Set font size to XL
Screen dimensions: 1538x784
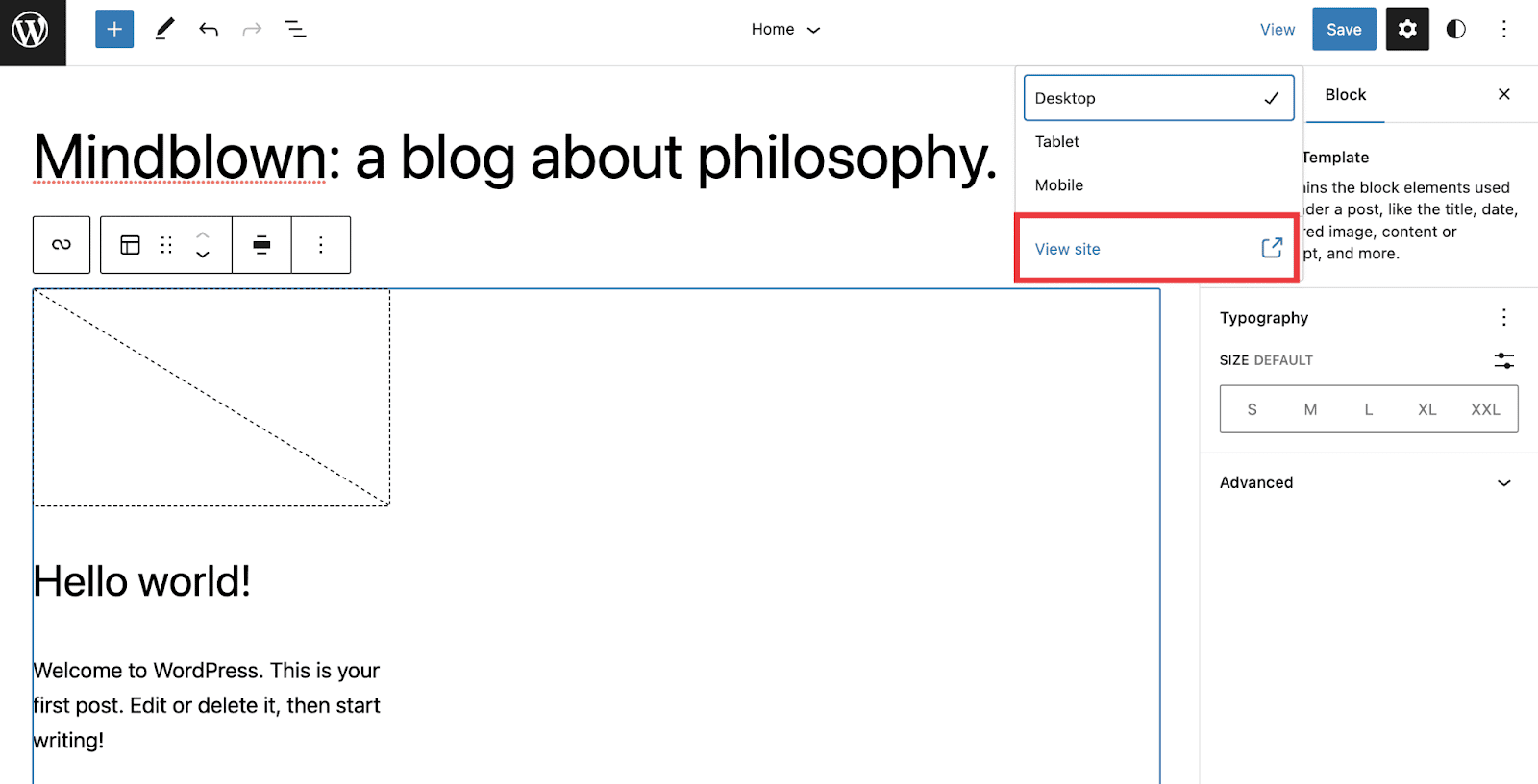tap(1427, 409)
